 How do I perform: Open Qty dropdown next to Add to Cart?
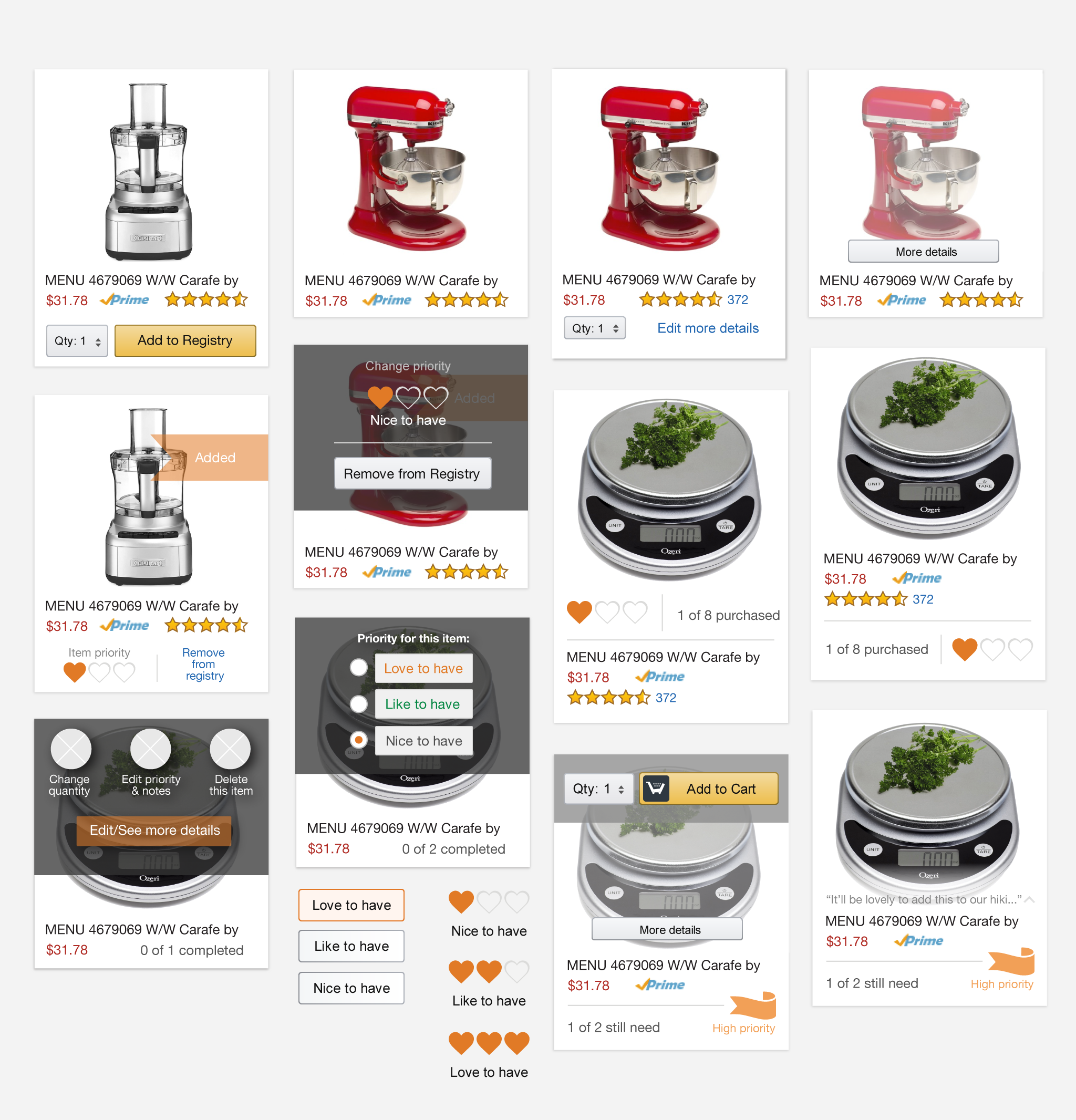pos(598,789)
